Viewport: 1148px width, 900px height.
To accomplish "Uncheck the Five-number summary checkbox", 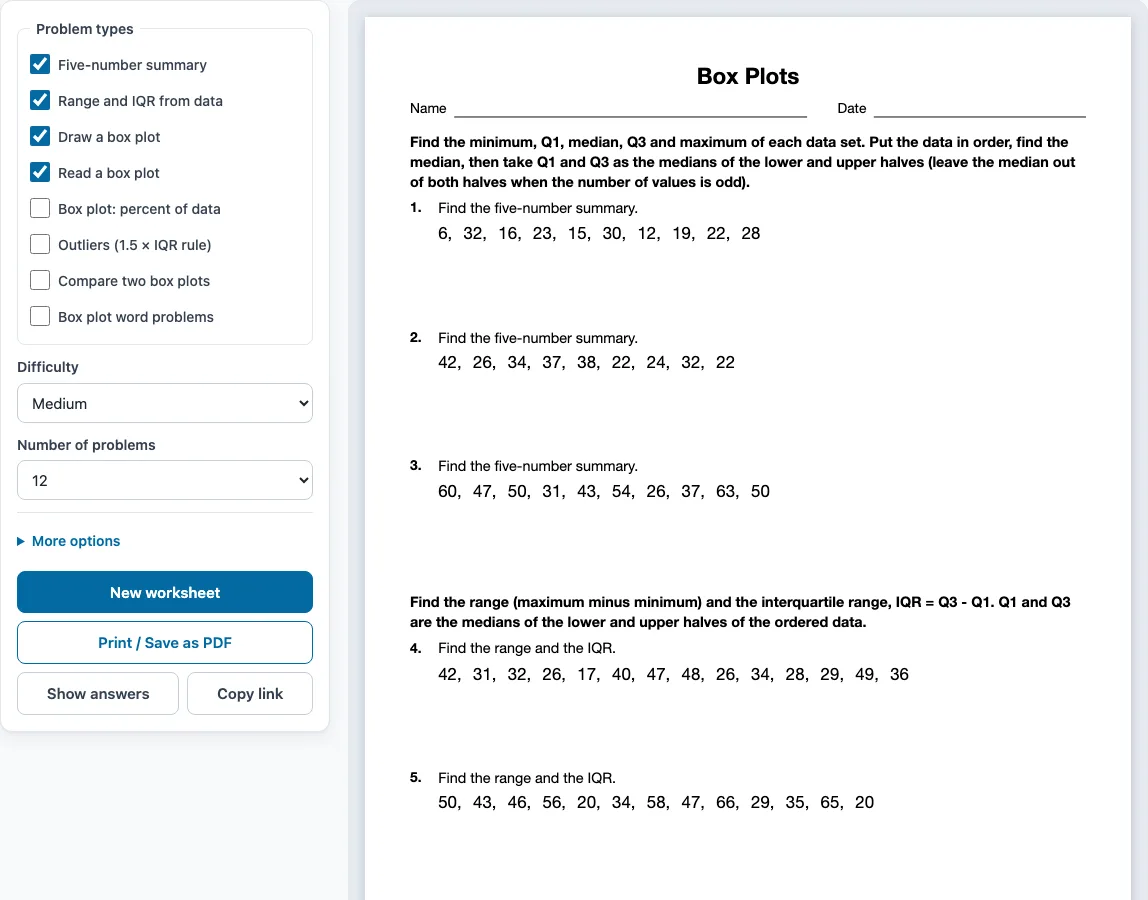I will click(x=40, y=64).
